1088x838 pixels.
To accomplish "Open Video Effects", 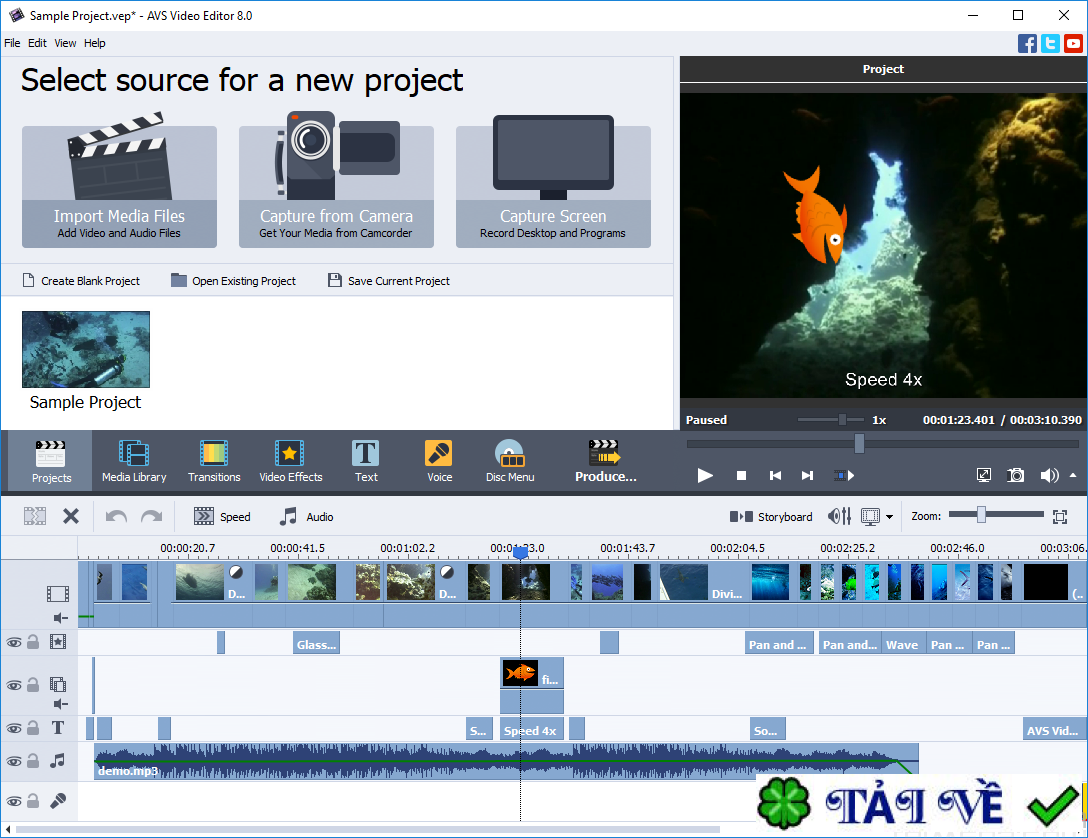I will tap(290, 460).
